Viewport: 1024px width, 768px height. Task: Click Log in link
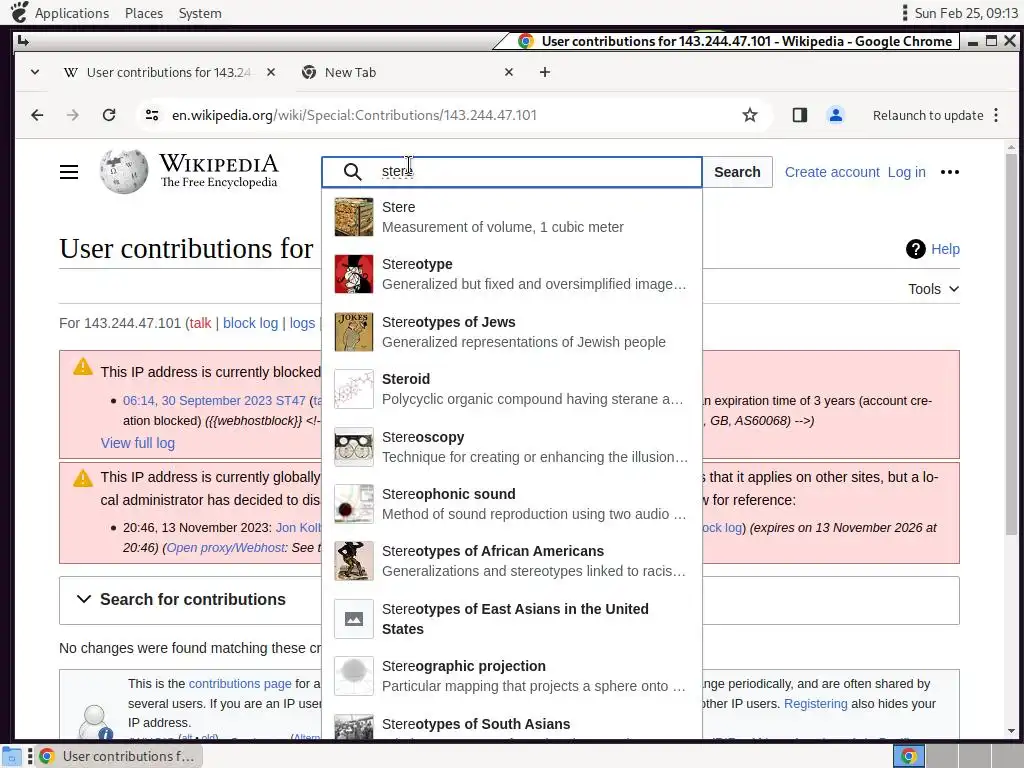point(906,172)
